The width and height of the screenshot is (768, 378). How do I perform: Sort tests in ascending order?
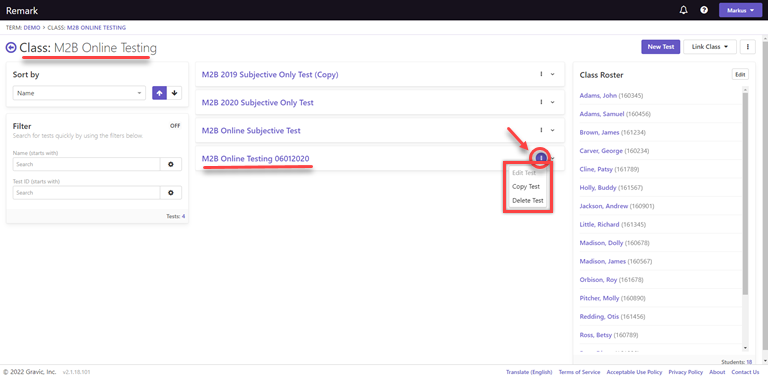[x=160, y=93]
